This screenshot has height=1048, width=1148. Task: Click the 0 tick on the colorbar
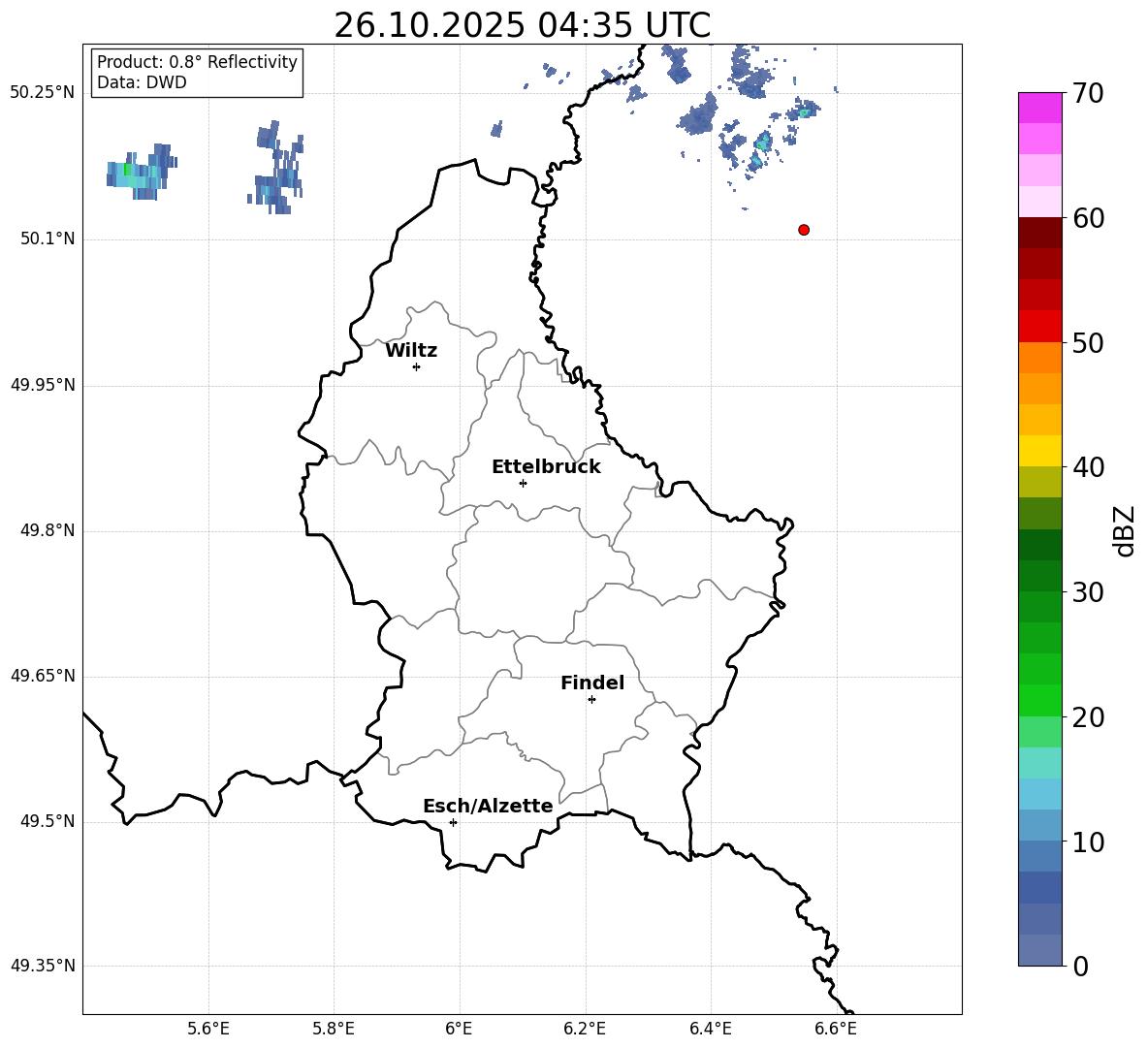coord(1081,966)
